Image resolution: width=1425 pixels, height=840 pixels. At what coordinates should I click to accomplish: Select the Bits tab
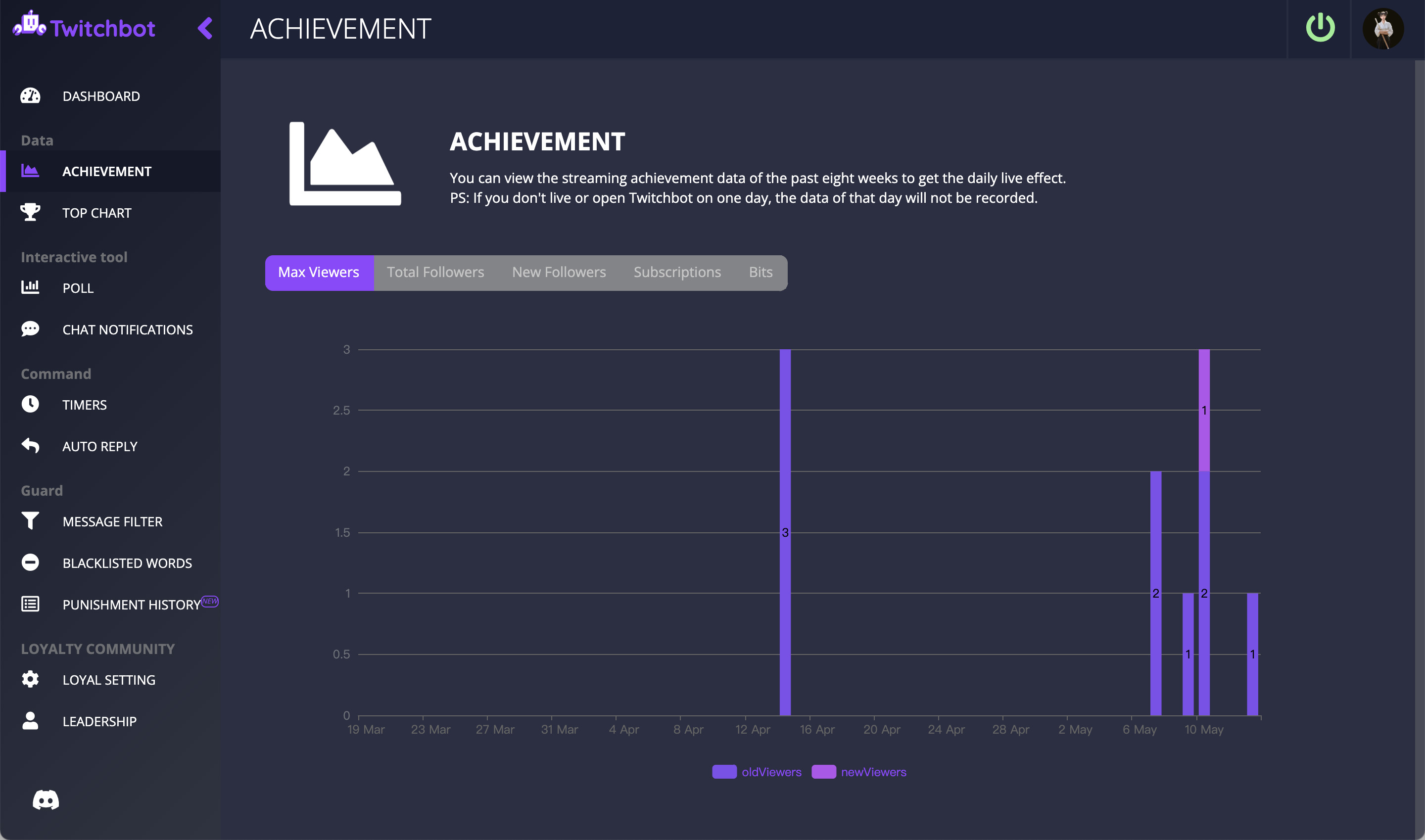point(760,272)
